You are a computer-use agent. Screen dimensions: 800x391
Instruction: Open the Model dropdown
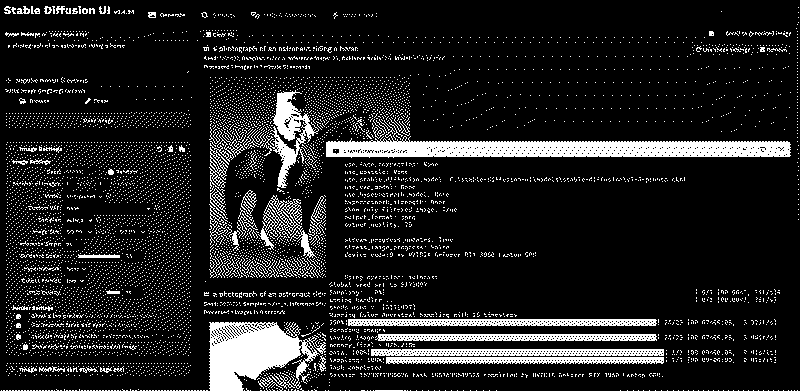(x=84, y=196)
